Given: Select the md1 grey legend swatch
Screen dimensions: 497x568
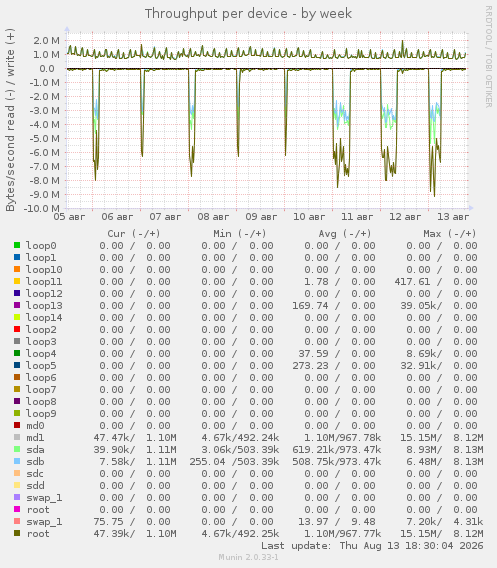Looking at the screenshot, I should (x=17, y=437).
